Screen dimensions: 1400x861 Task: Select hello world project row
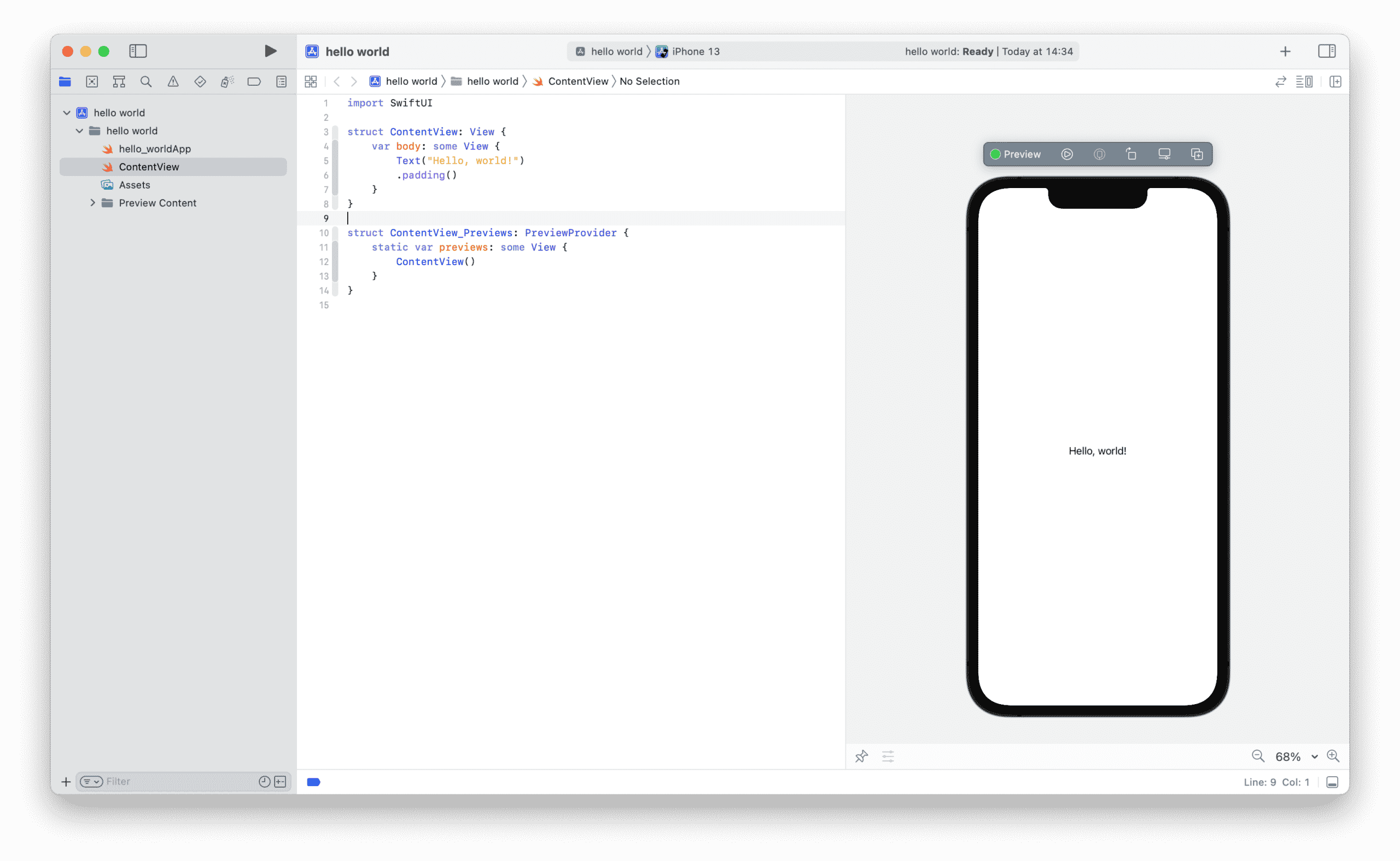coord(173,113)
